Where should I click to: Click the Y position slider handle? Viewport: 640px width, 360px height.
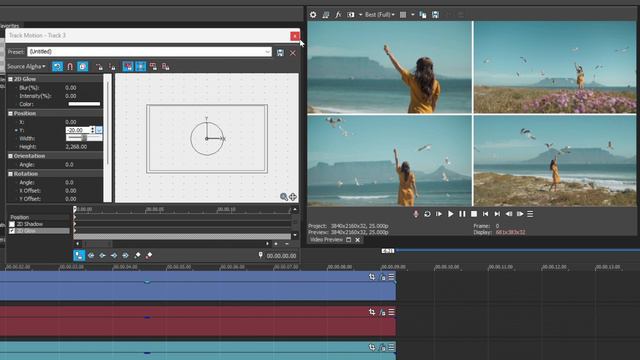tap(84, 138)
